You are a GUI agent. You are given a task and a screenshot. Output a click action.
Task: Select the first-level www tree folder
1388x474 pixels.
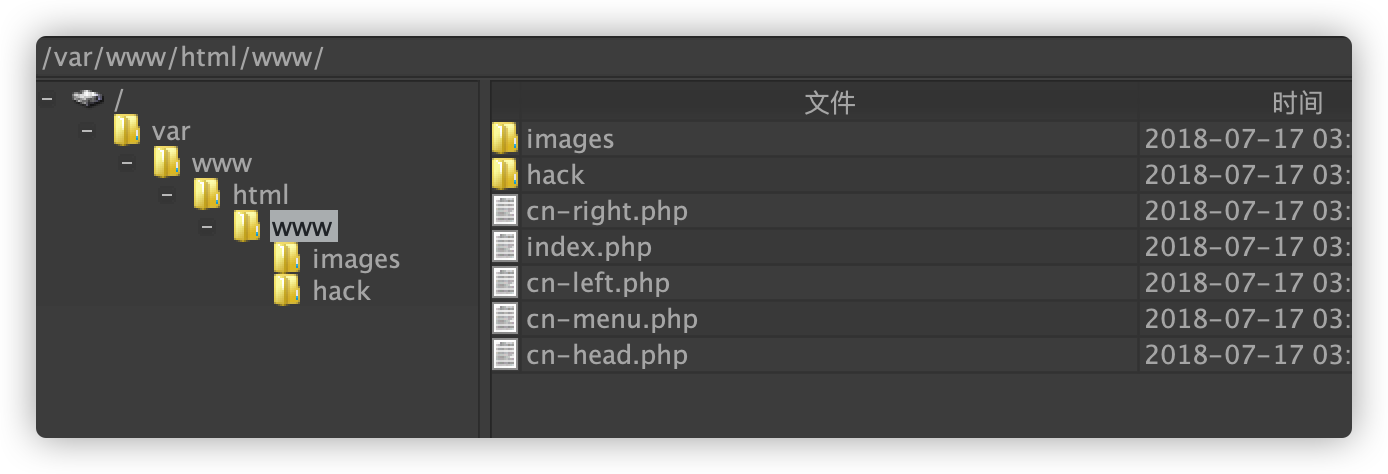(222, 163)
